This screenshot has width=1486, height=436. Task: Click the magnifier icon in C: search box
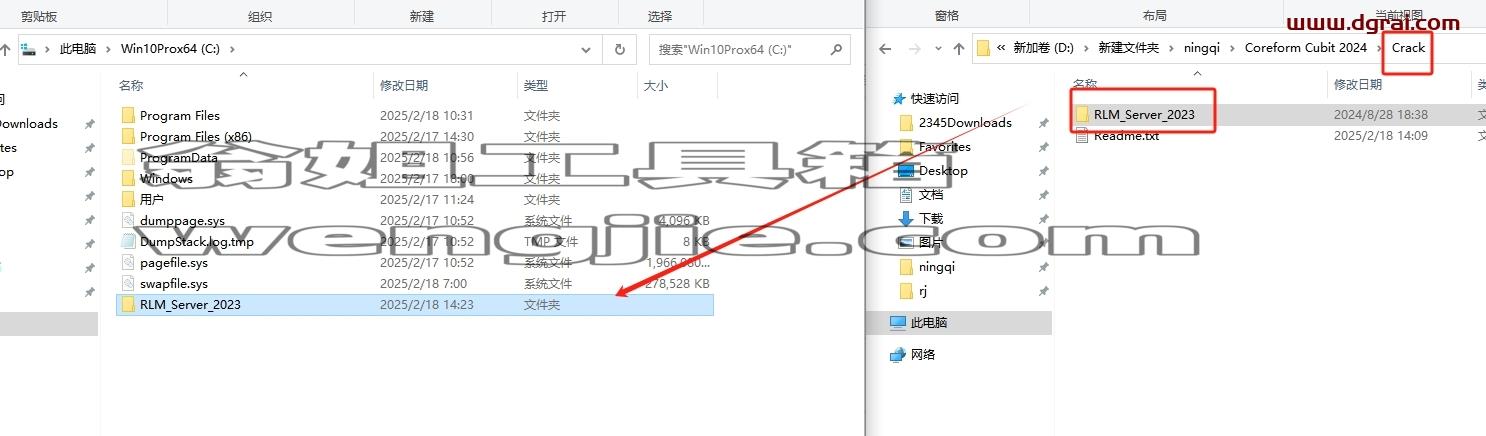click(836, 49)
